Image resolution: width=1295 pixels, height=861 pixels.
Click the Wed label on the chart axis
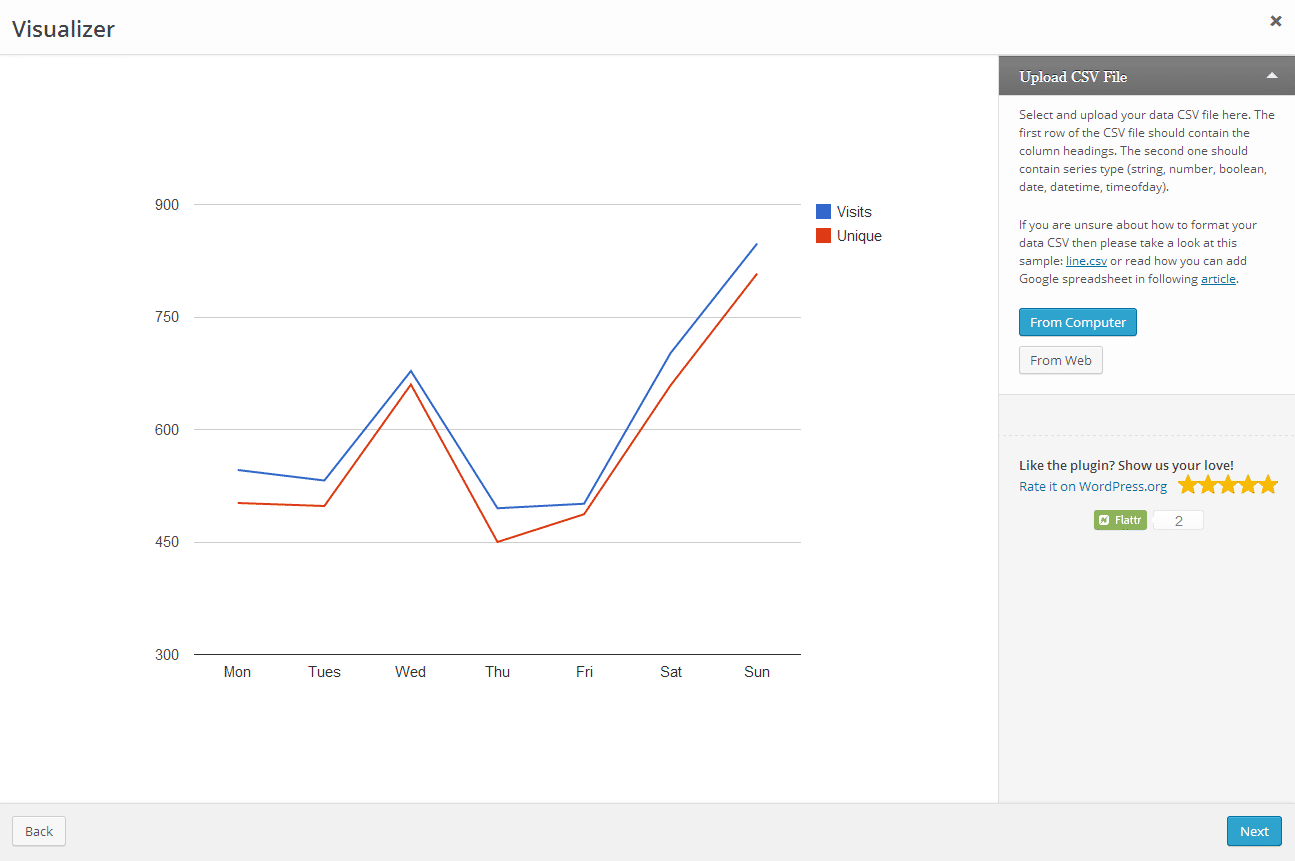click(410, 672)
